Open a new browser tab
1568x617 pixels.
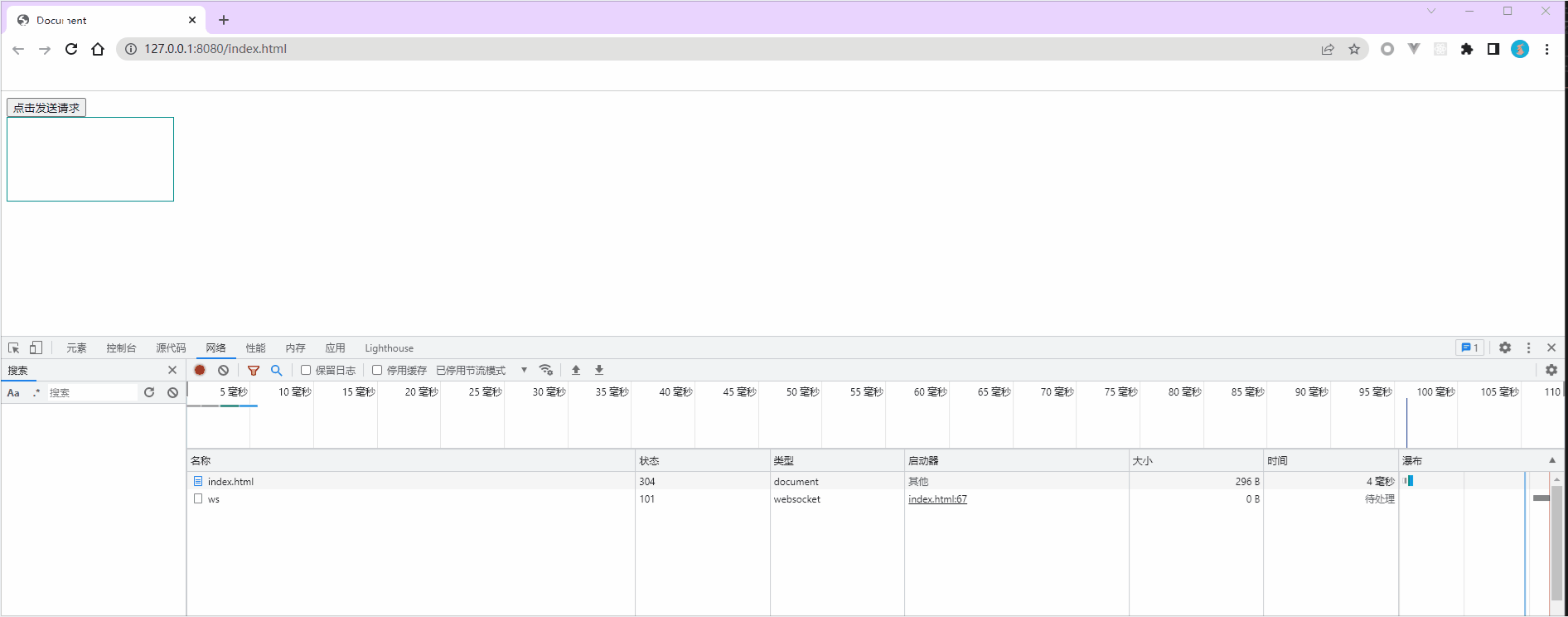click(223, 20)
